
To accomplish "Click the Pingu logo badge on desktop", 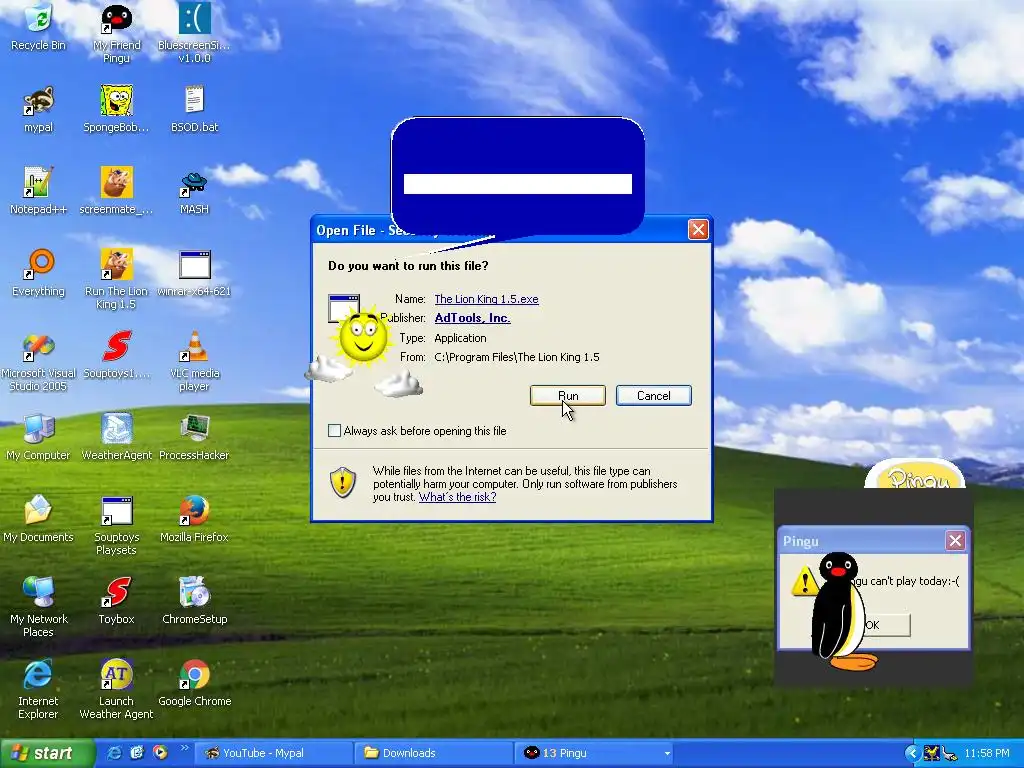I will tap(916, 474).
